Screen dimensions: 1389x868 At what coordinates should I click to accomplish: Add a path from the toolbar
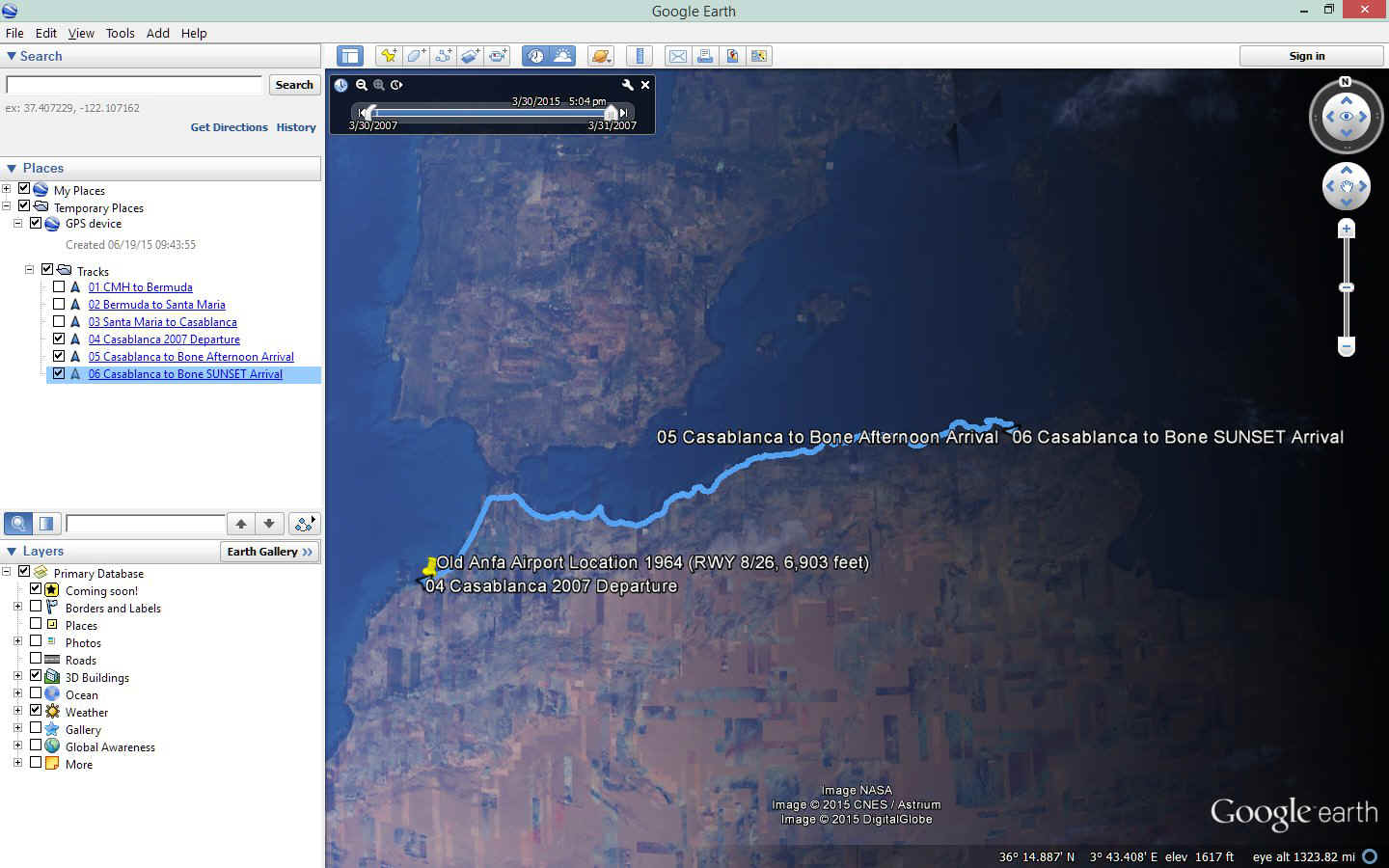click(443, 56)
